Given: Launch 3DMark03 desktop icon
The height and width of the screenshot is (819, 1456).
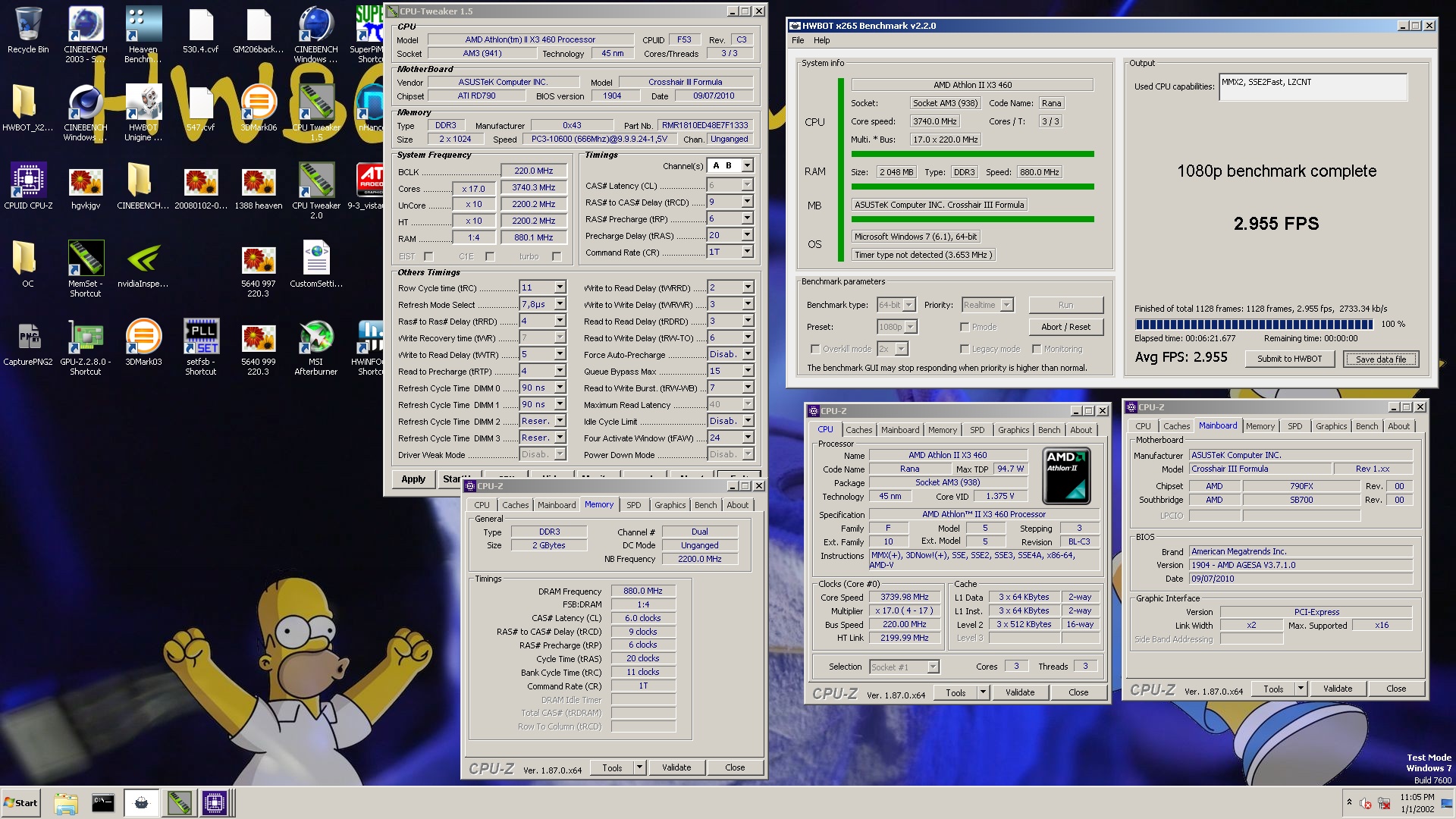Looking at the screenshot, I should pos(143,342).
